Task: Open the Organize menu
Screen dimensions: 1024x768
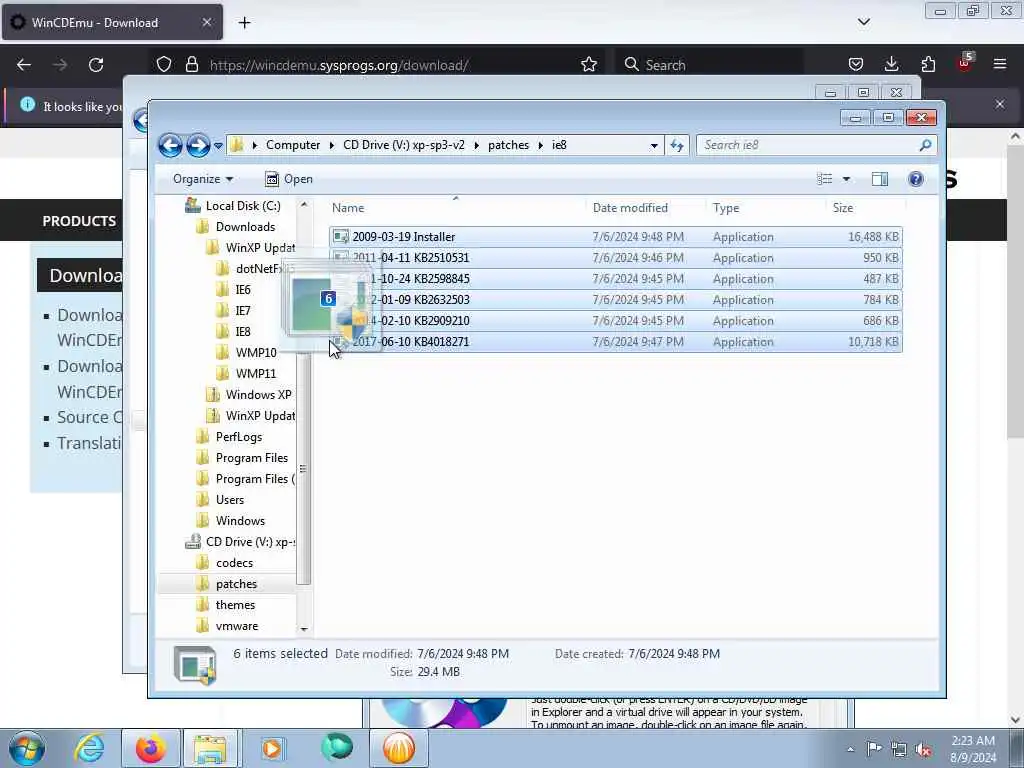Action: (x=202, y=179)
